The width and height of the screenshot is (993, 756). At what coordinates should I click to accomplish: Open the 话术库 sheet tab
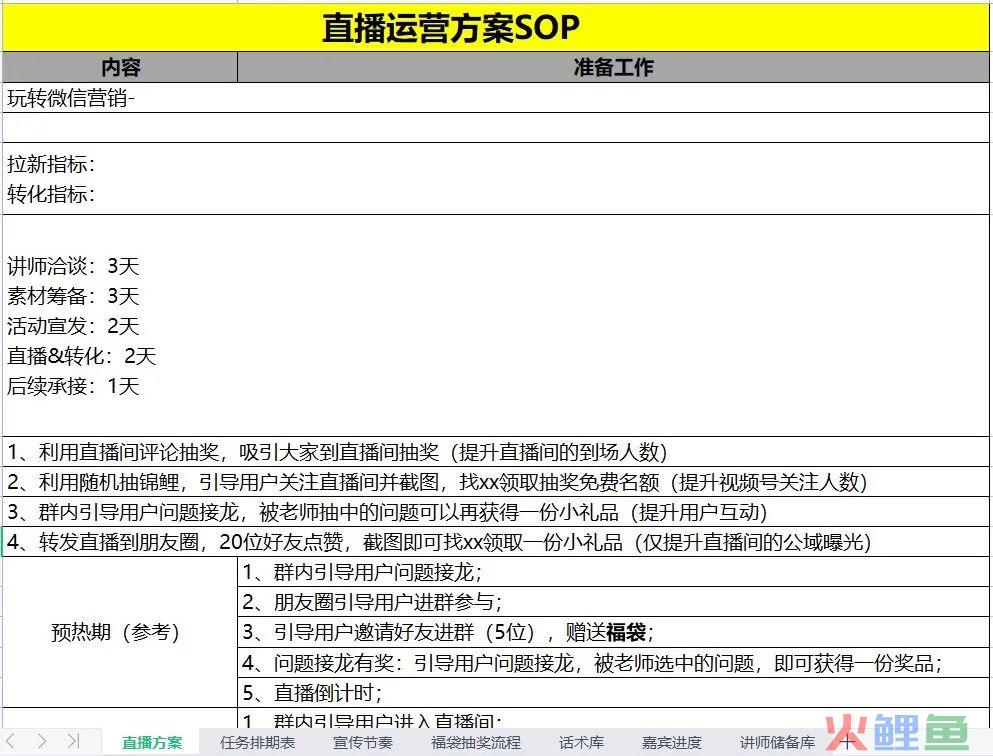coord(581,742)
